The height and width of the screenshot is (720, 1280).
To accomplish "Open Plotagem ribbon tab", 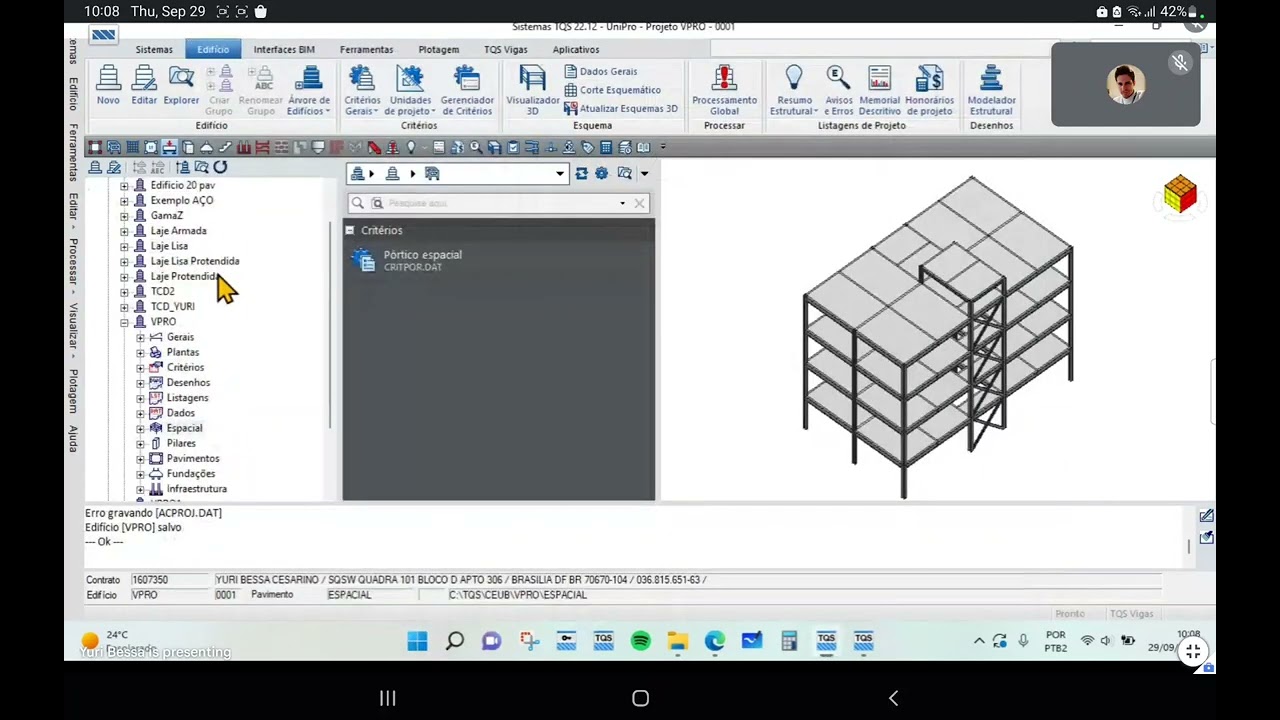I will click(x=438, y=49).
